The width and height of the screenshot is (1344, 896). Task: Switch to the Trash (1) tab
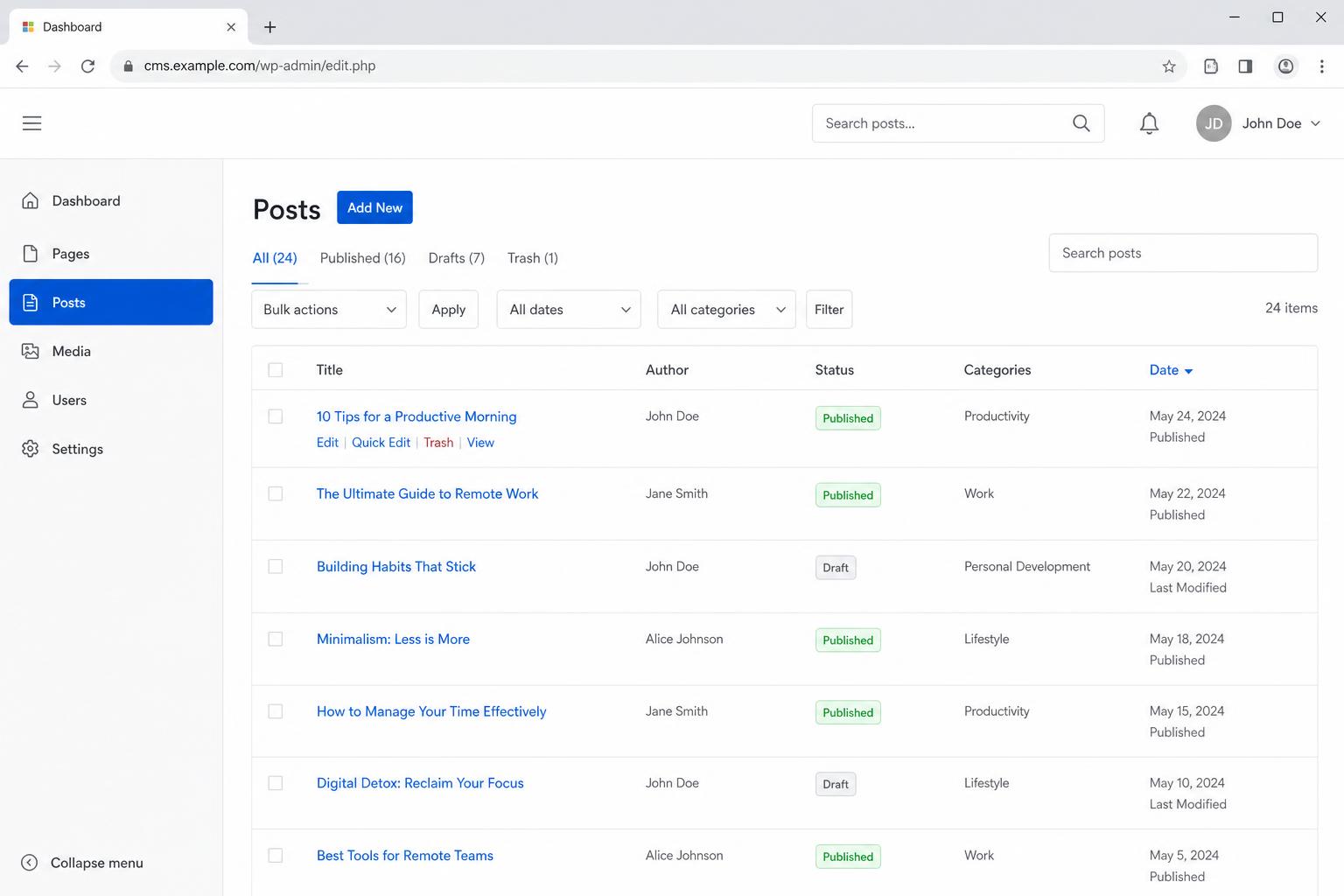(x=533, y=258)
